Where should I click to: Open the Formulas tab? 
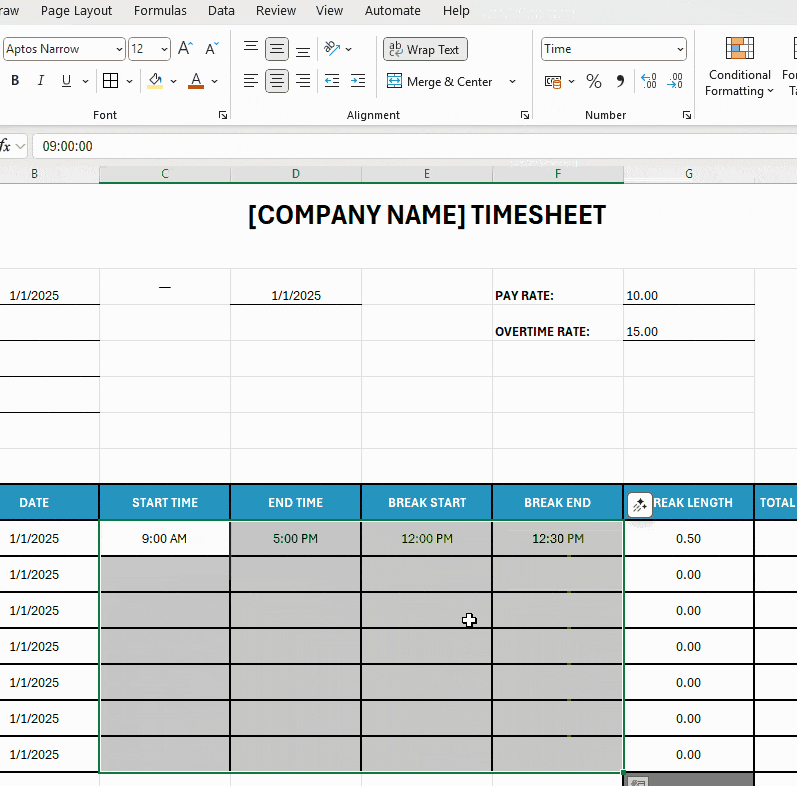(160, 11)
